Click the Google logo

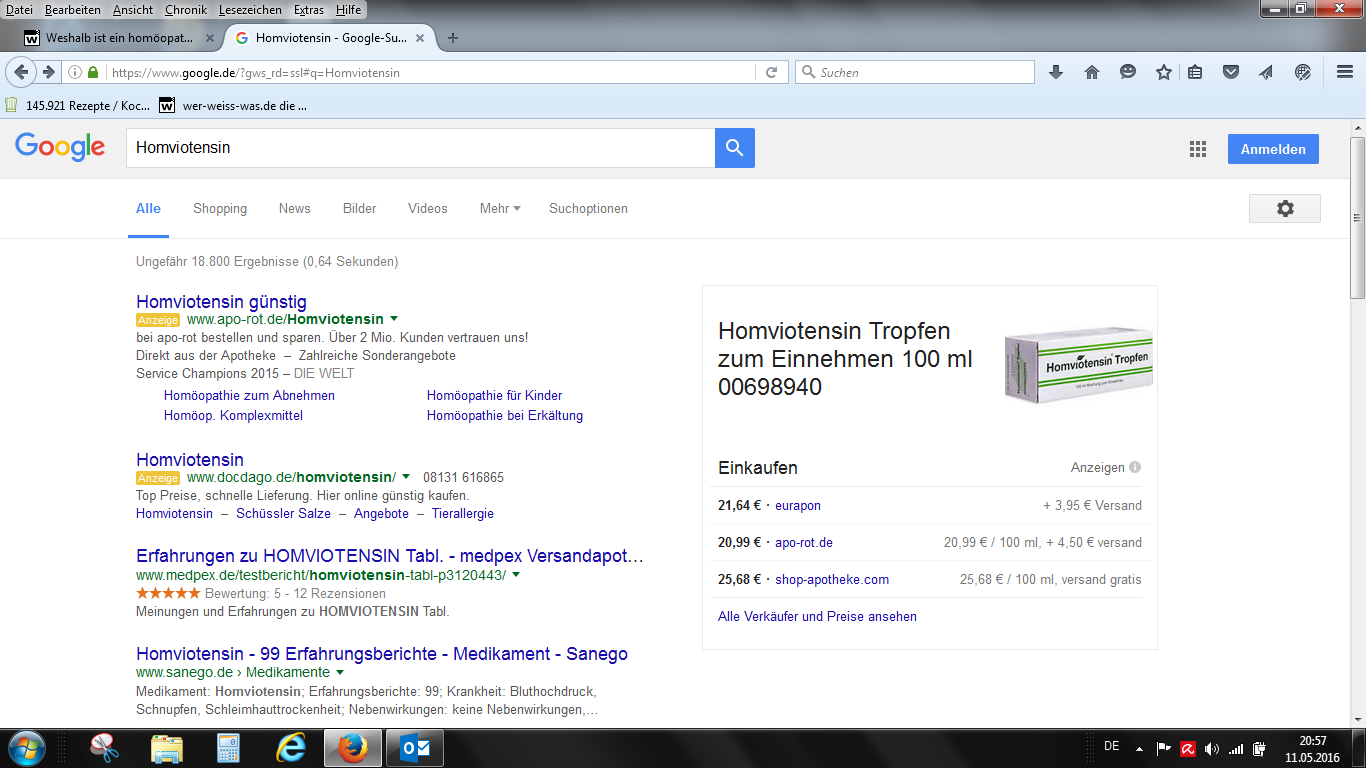pos(60,147)
